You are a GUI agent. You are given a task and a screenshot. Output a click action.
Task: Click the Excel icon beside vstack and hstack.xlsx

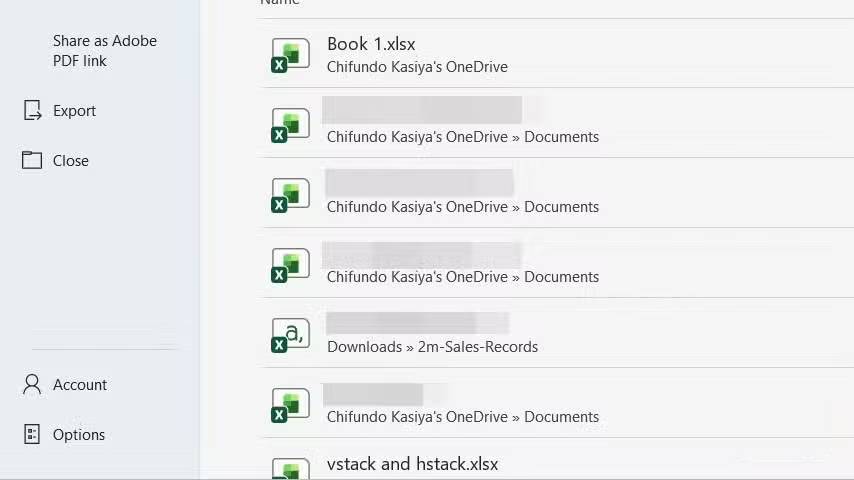290,469
